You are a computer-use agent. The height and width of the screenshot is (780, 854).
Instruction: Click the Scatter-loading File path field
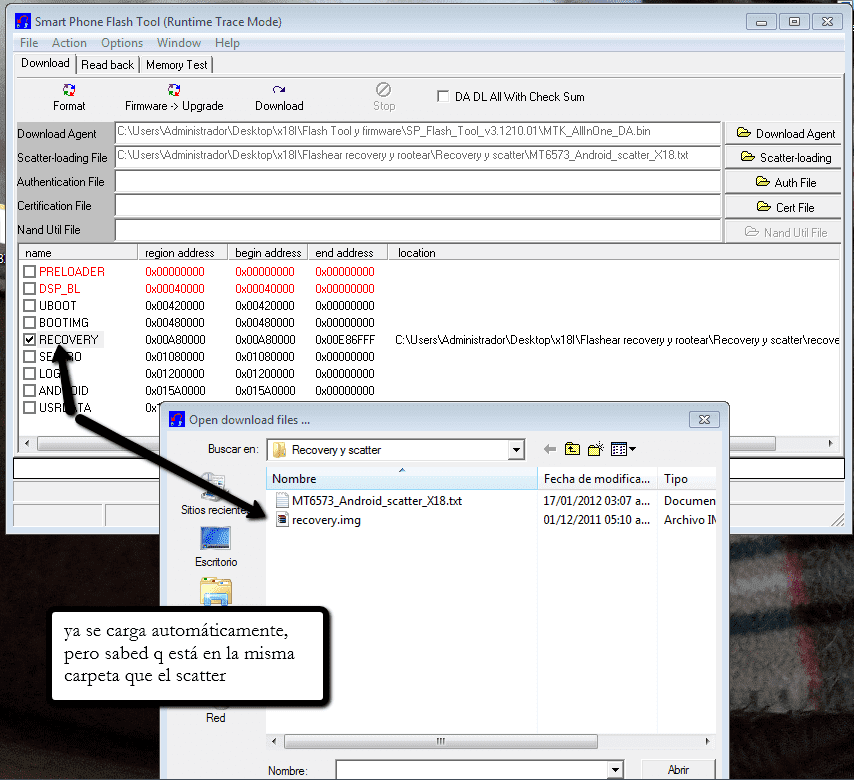[418, 155]
